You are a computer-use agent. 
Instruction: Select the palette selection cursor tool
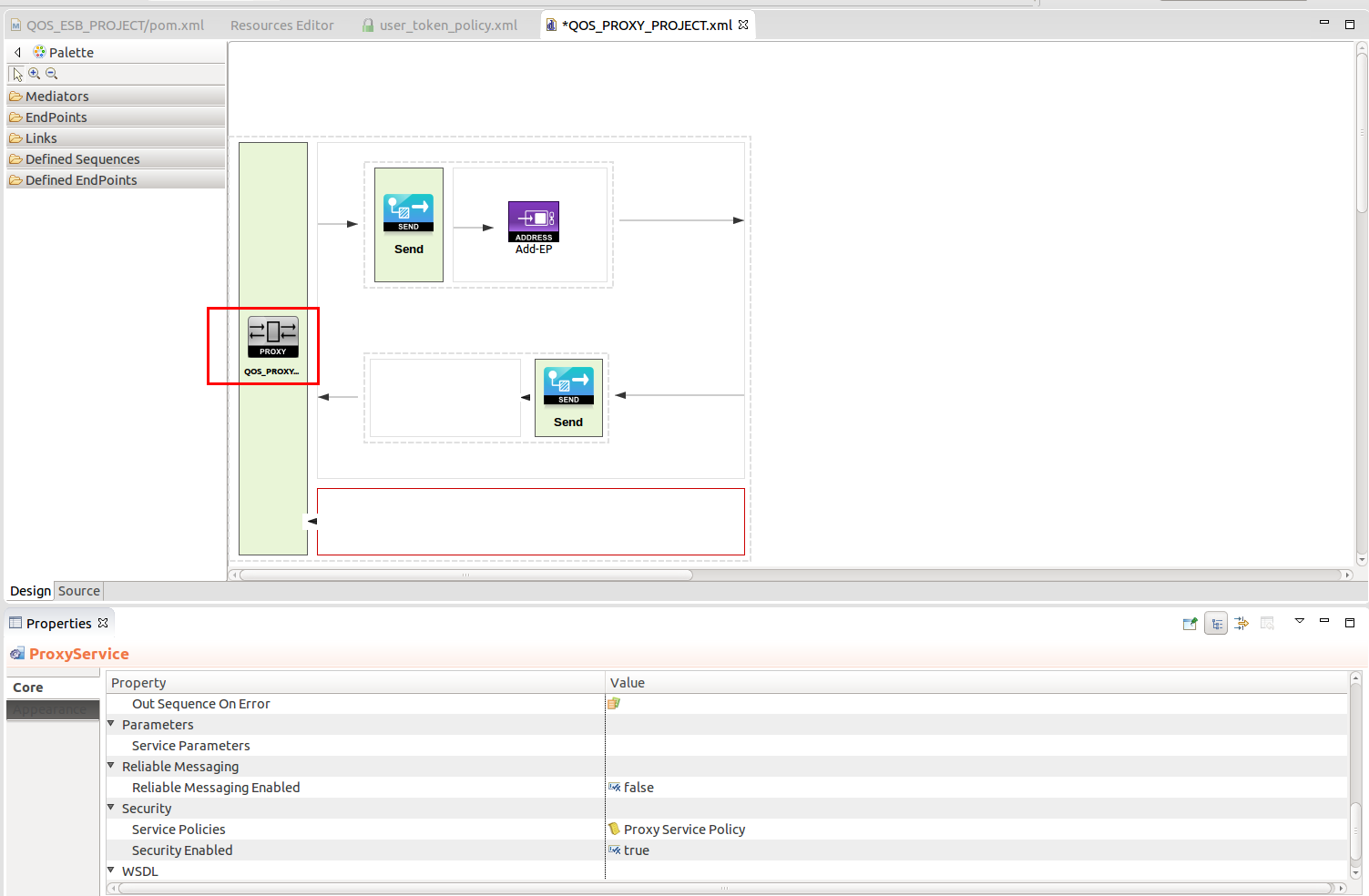[x=16, y=73]
